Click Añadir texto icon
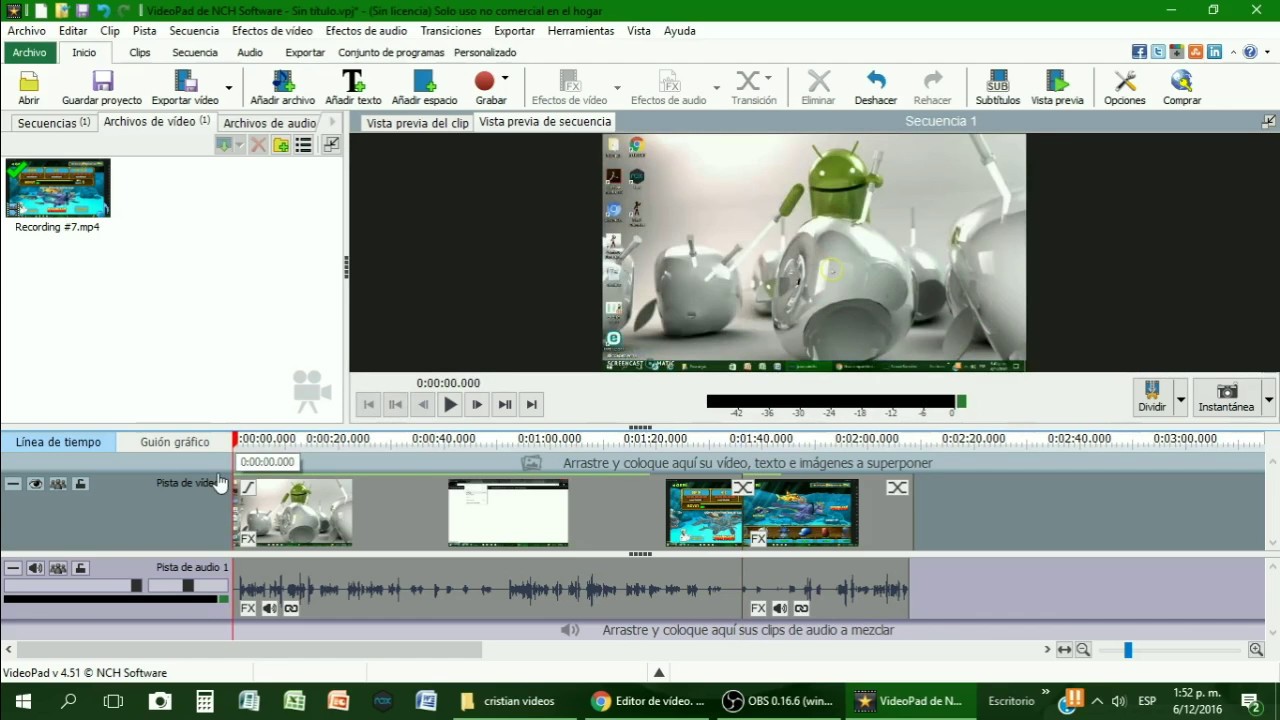 click(353, 81)
